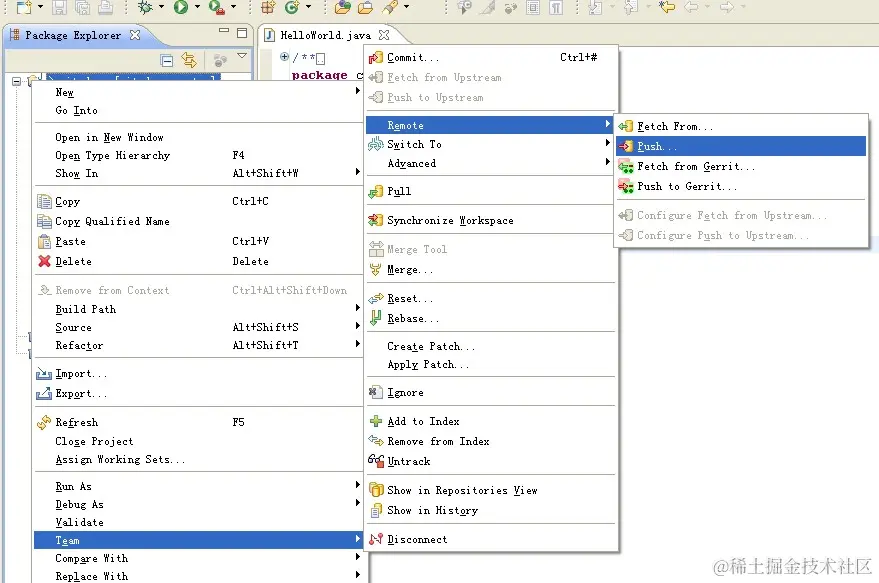Choose Disconnect in Team menu
This screenshot has width=879, height=583.
point(492,539)
